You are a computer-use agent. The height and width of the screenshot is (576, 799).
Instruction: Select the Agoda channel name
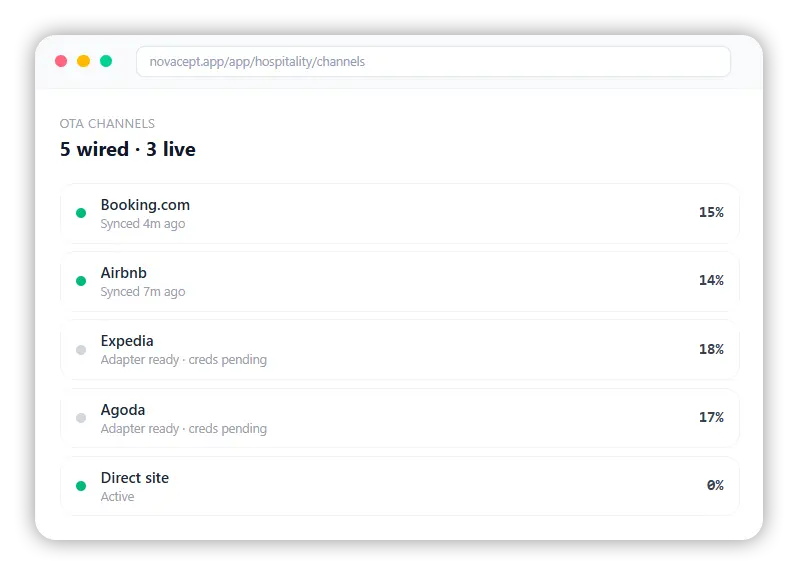tap(123, 410)
